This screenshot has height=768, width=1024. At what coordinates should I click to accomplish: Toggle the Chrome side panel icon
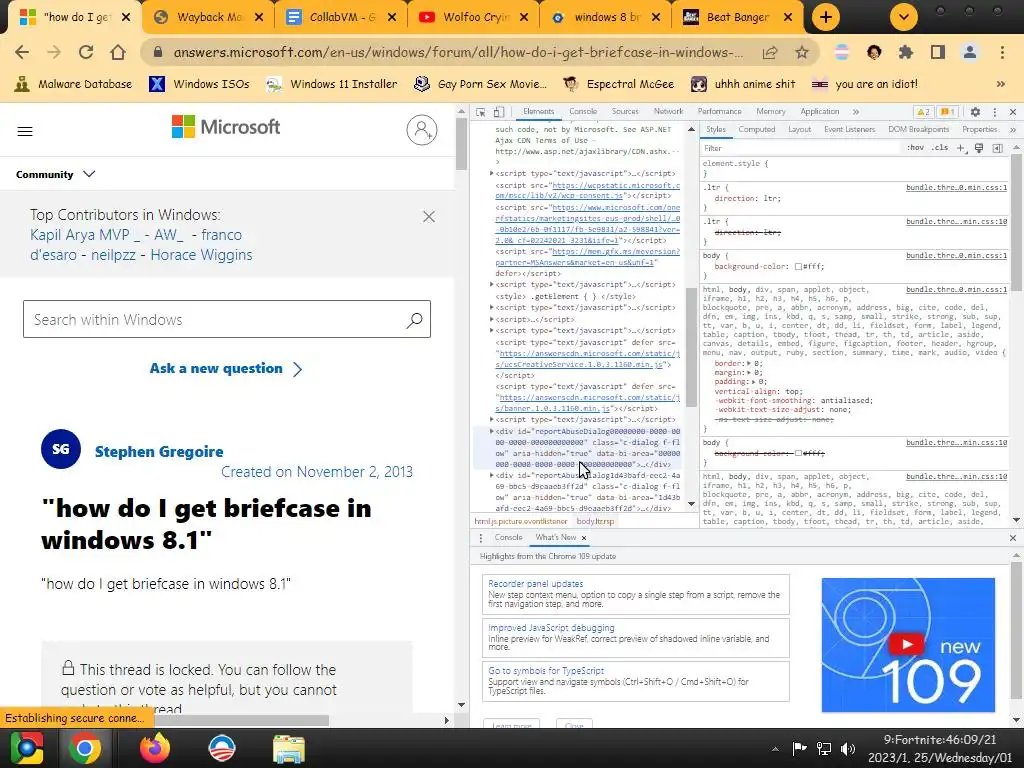point(938,52)
